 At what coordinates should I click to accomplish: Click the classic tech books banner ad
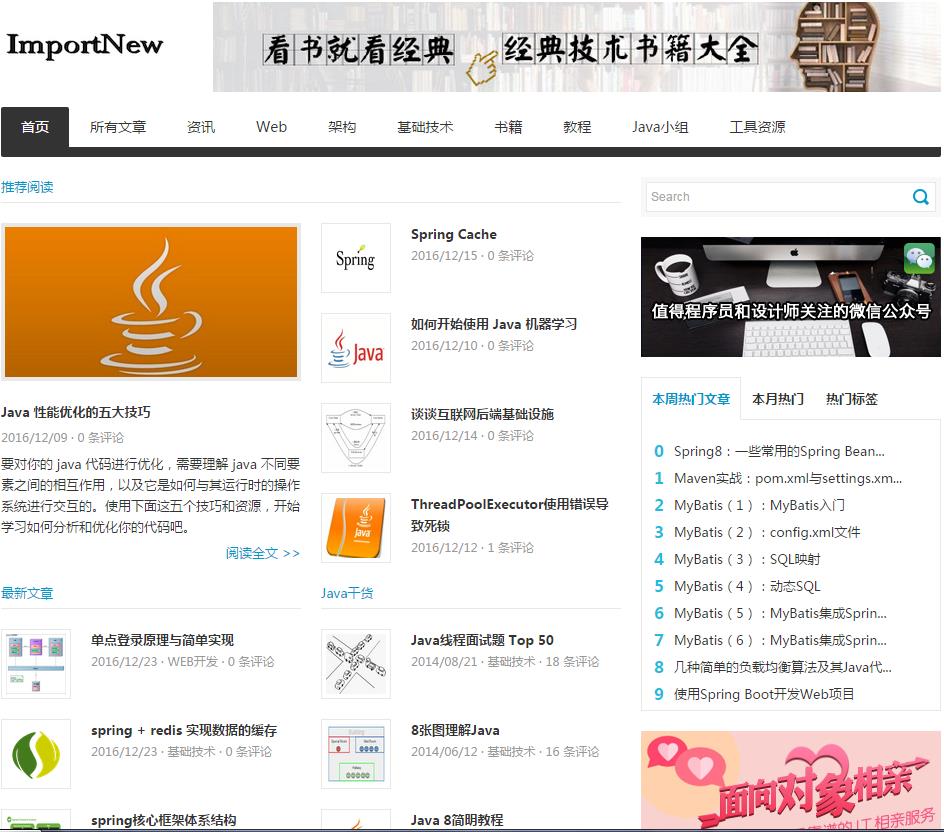point(576,47)
